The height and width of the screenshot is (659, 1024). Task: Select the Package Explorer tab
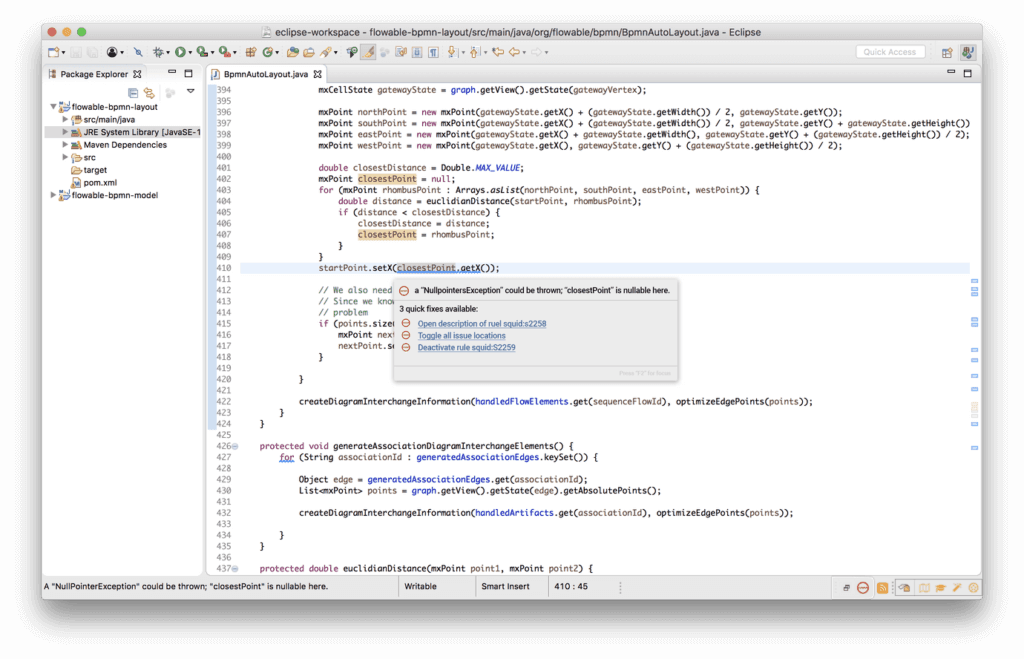coord(93,74)
